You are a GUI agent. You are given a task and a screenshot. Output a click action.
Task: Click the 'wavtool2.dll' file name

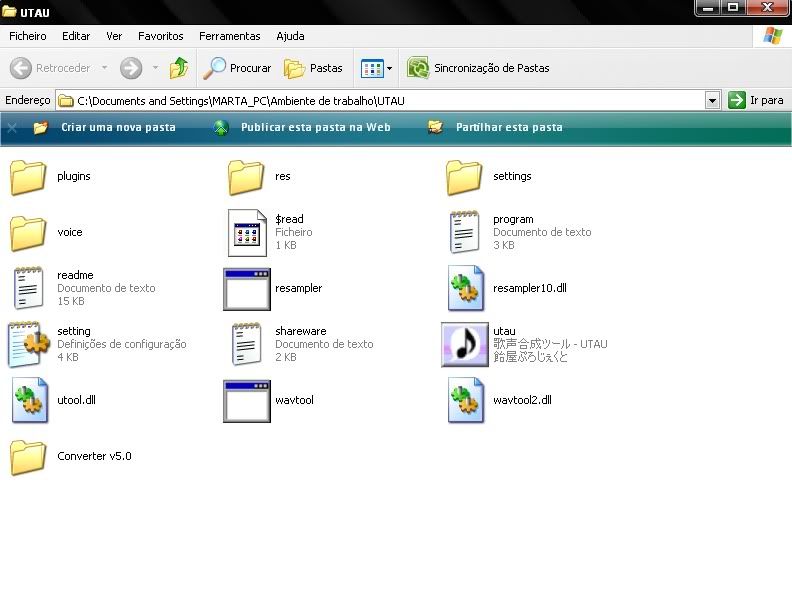[x=522, y=400]
